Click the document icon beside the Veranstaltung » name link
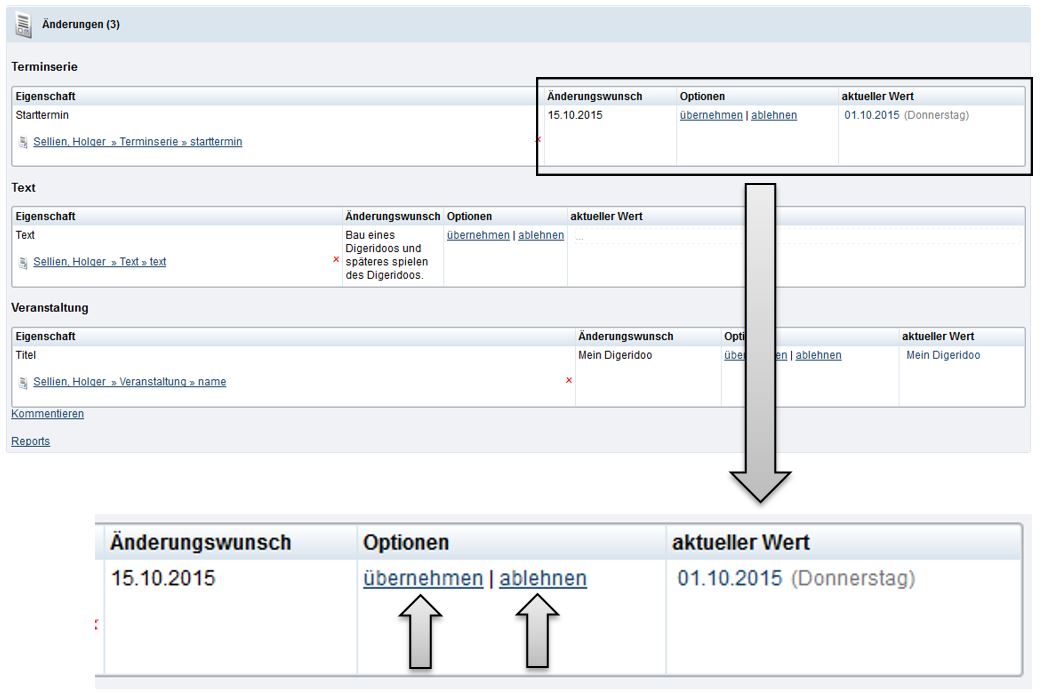1040x692 pixels. click(x=23, y=382)
